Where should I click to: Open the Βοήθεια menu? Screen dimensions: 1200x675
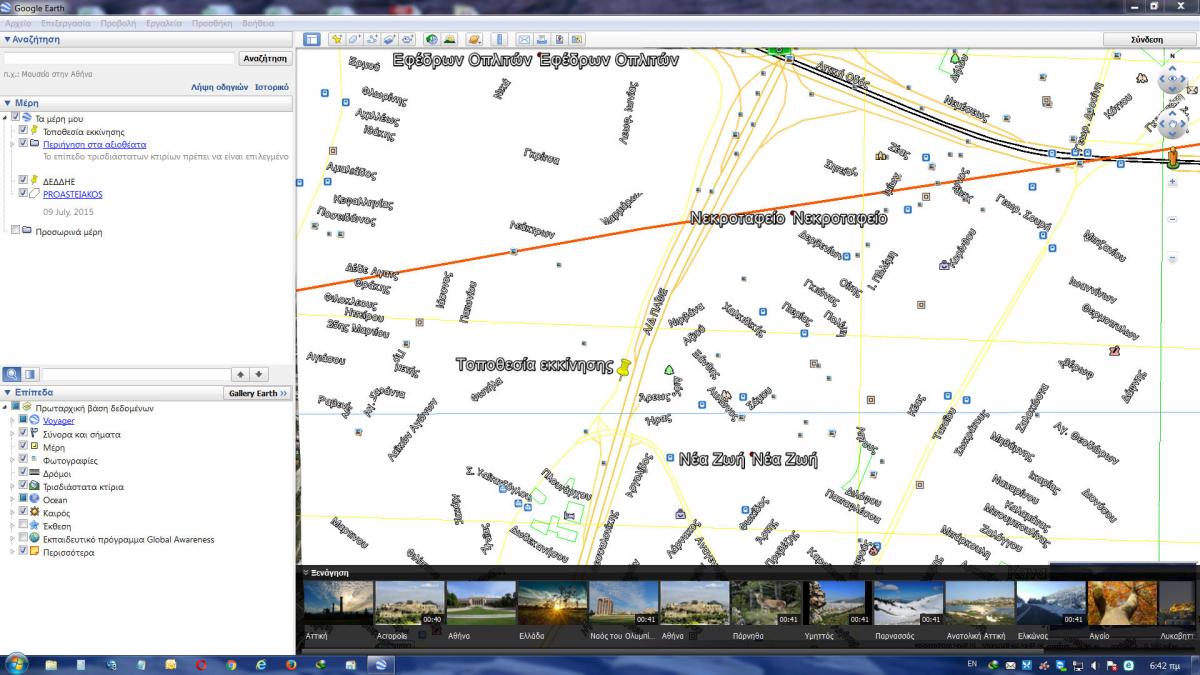tap(258, 22)
